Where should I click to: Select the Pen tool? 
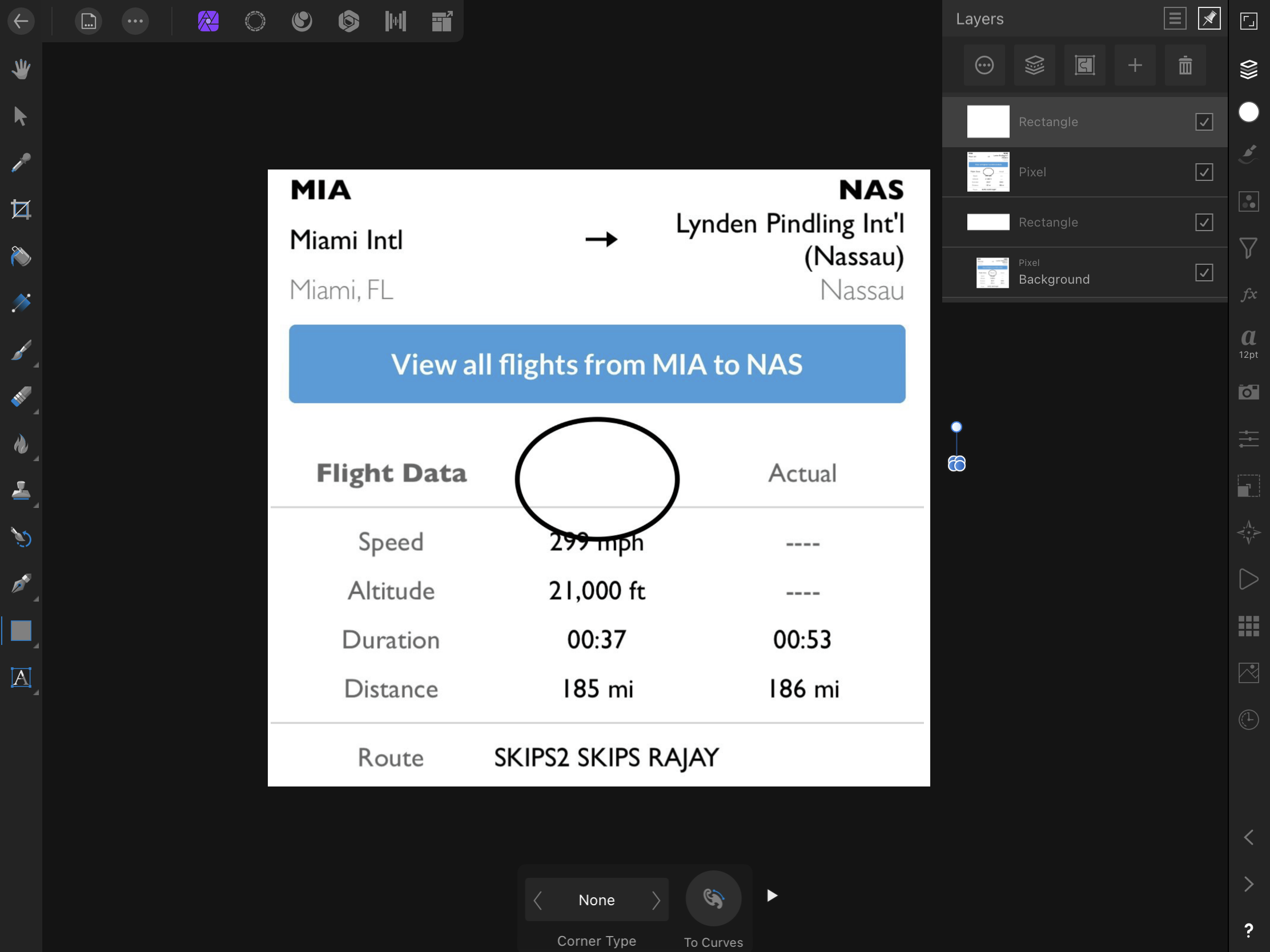point(21,584)
